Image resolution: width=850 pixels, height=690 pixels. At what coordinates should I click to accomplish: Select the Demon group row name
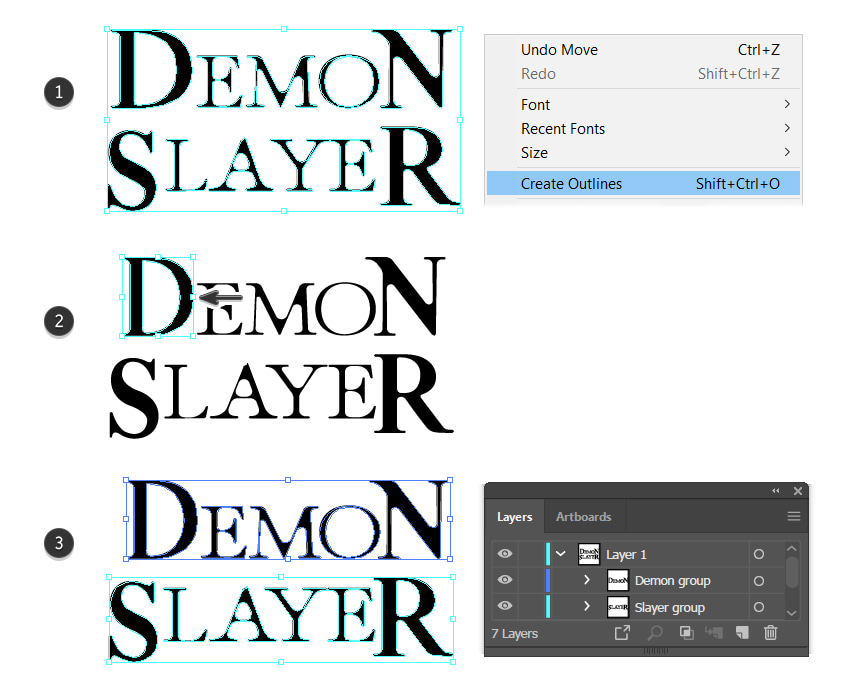point(672,581)
